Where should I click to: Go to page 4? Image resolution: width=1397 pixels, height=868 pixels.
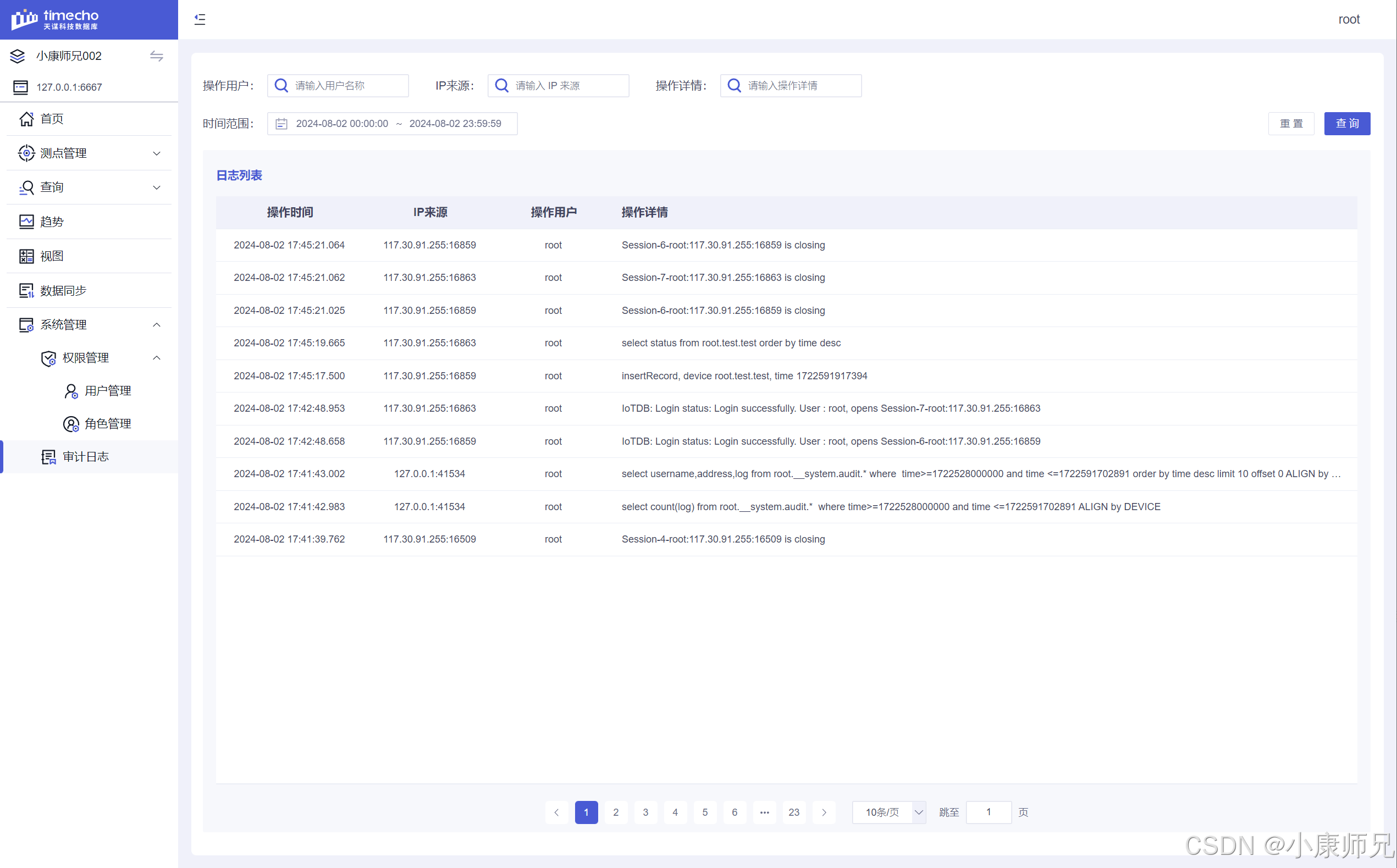[675, 812]
